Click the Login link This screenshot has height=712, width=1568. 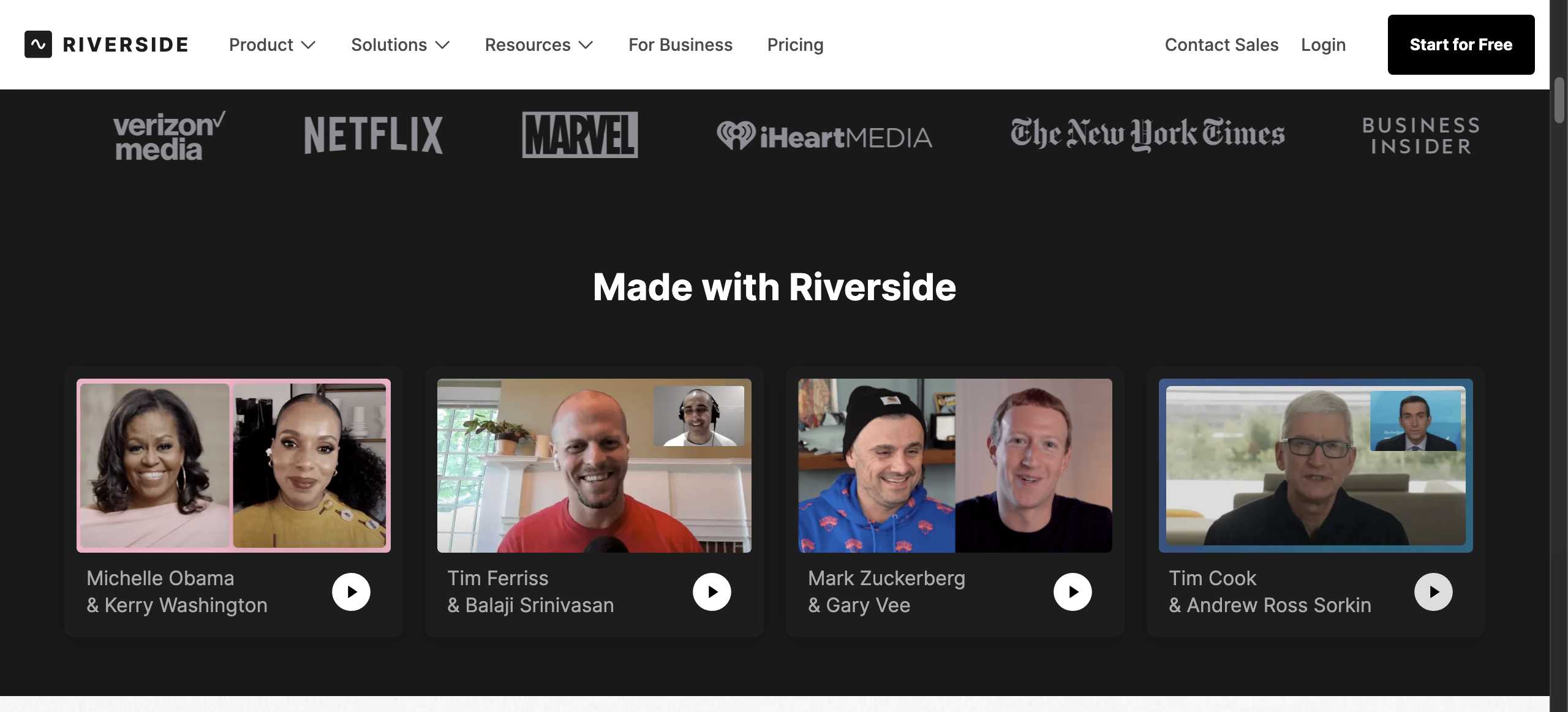click(x=1324, y=45)
